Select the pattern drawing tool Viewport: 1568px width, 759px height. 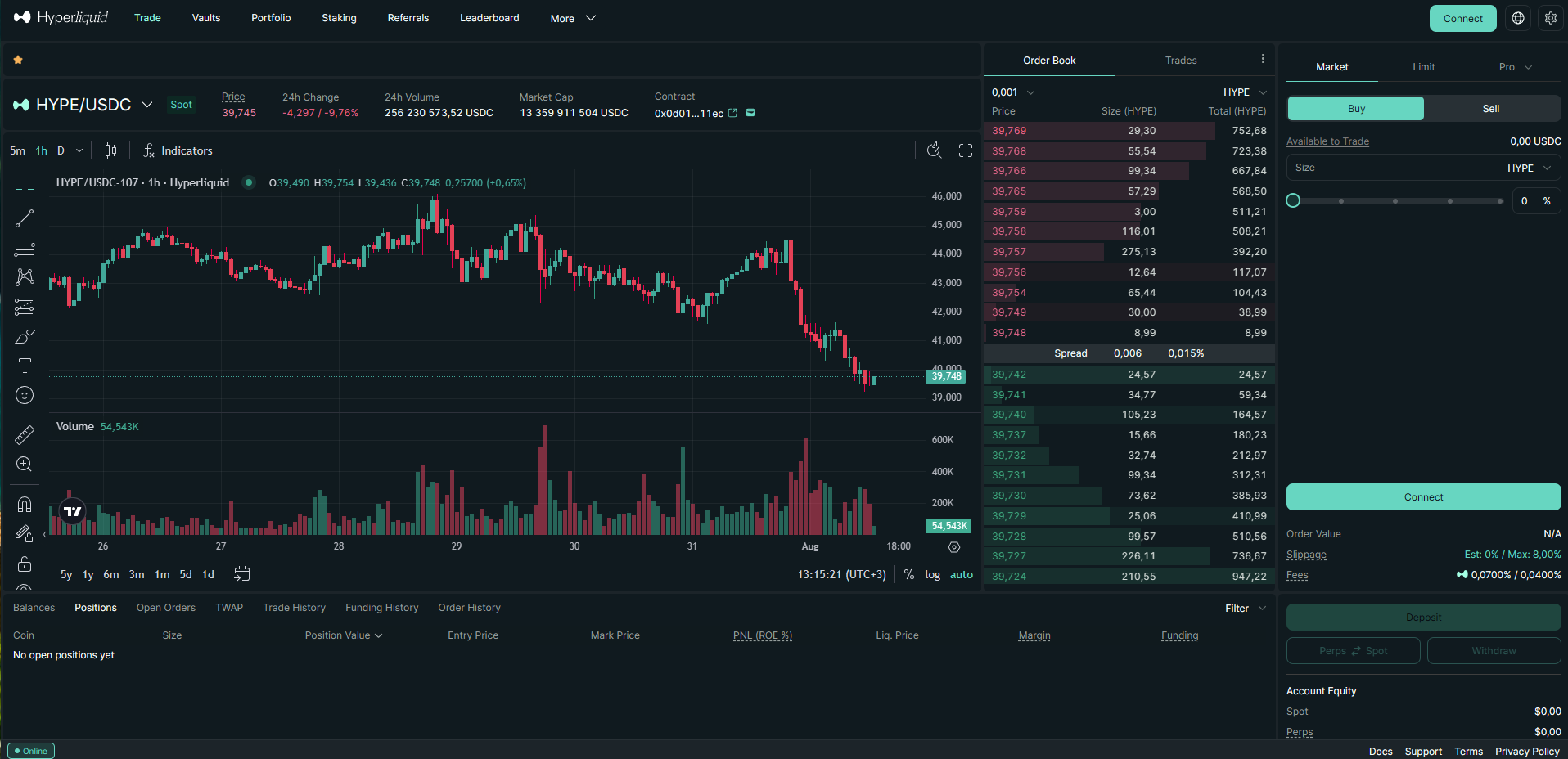25,277
